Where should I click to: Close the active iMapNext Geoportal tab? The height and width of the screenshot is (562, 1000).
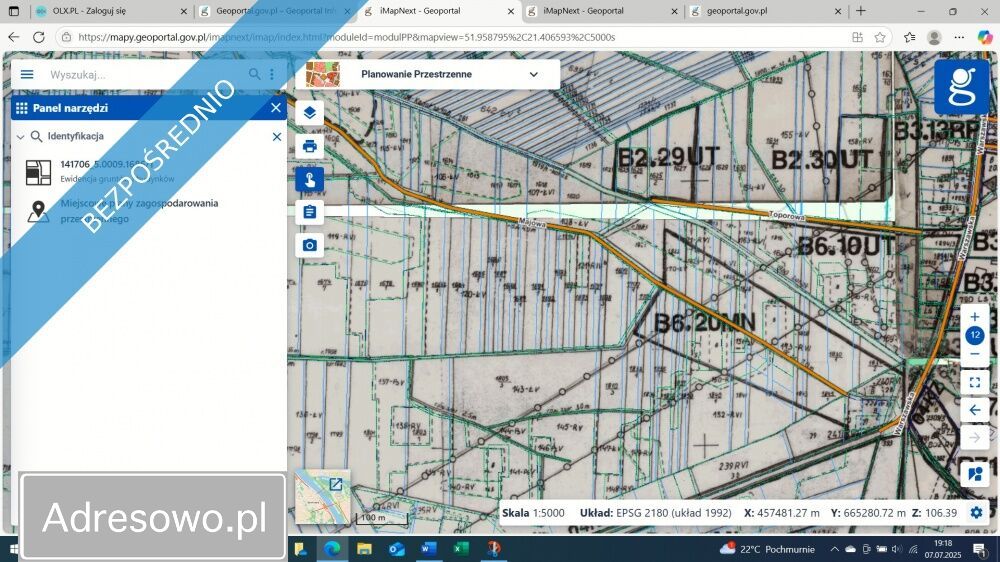coord(511,11)
